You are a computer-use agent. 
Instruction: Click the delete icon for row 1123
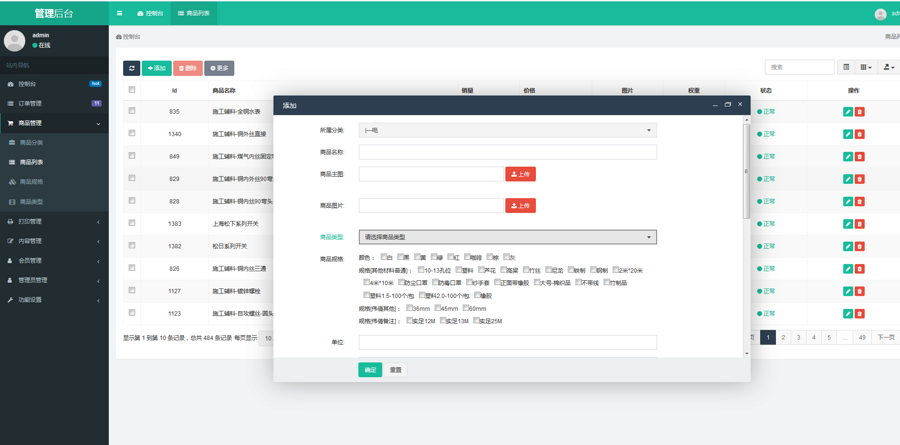(x=859, y=314)
